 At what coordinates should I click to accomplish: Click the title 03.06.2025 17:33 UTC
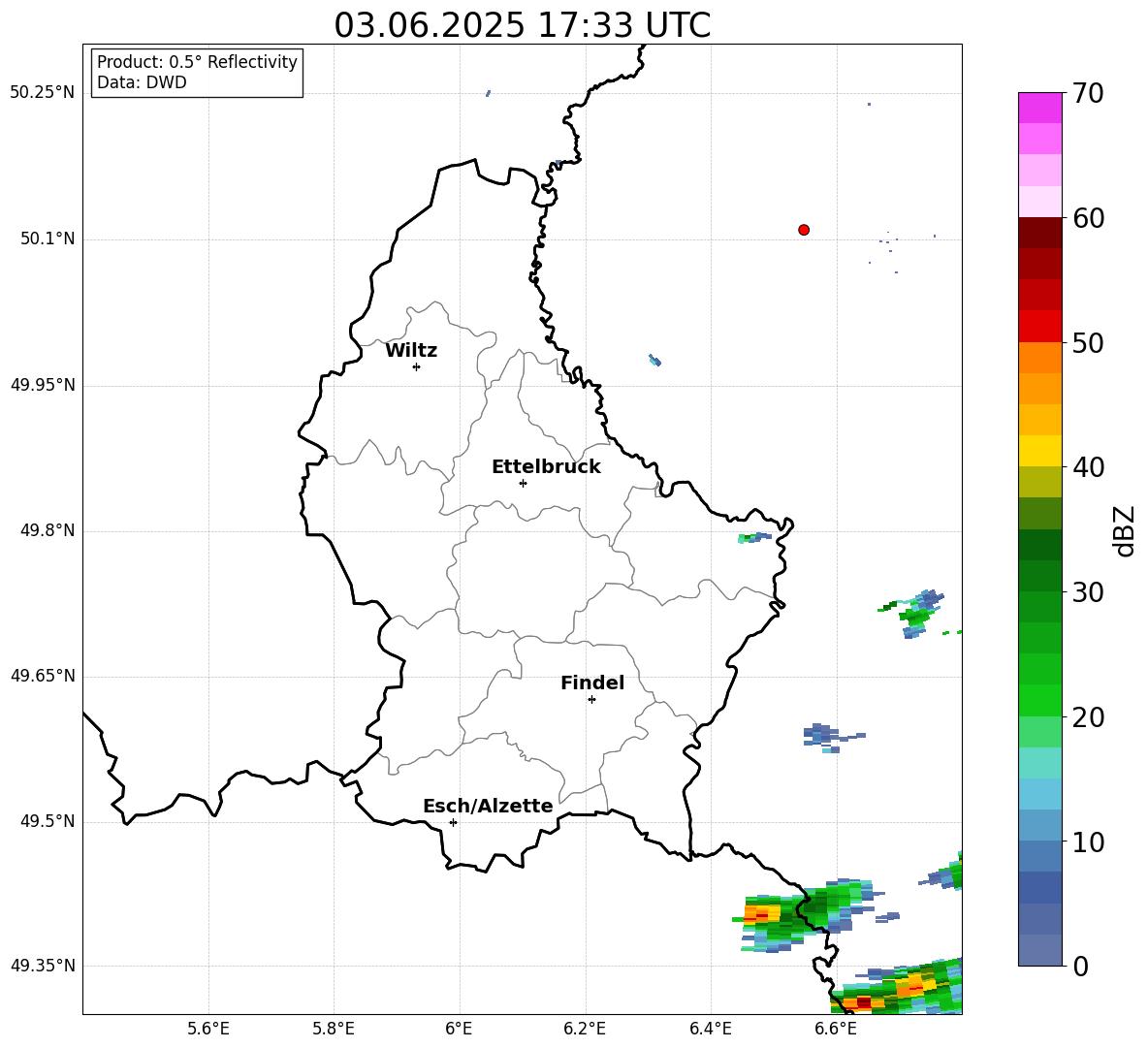[522, 25]
